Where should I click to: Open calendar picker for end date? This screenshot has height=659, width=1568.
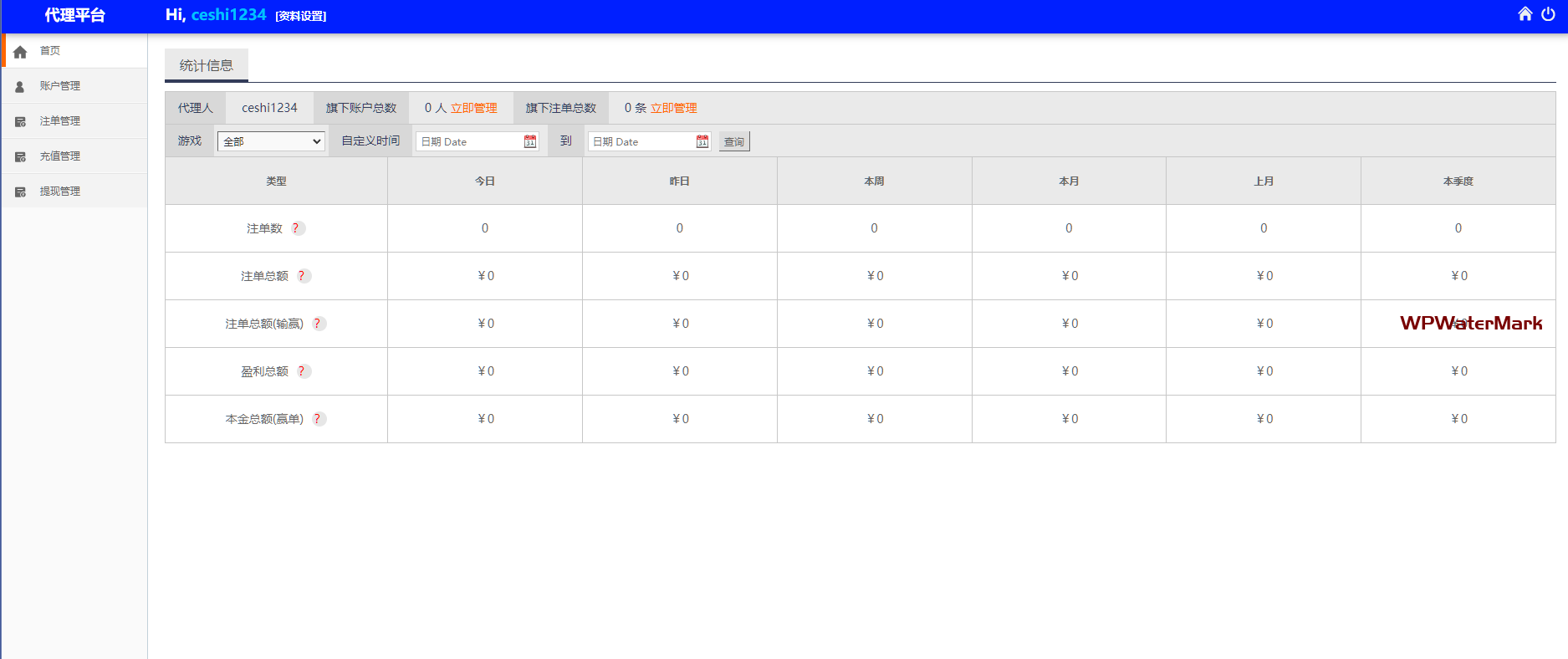click(x=702, y=141)
